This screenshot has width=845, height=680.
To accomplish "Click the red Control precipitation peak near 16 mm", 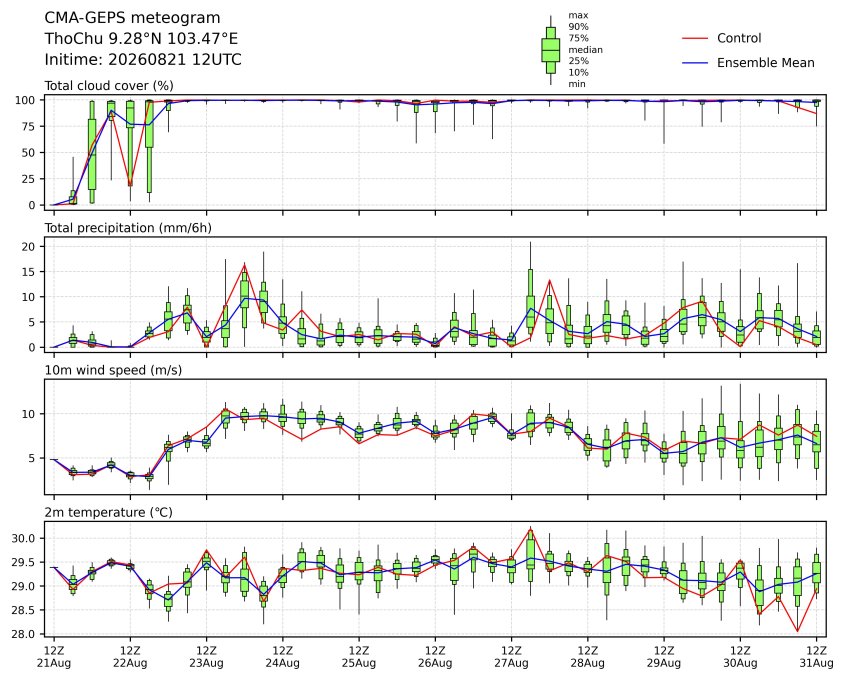I will 245,265.
